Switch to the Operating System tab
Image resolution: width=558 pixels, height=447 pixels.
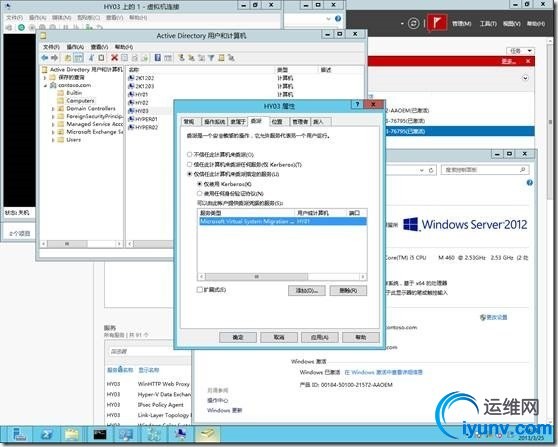(x=215, y=122)
